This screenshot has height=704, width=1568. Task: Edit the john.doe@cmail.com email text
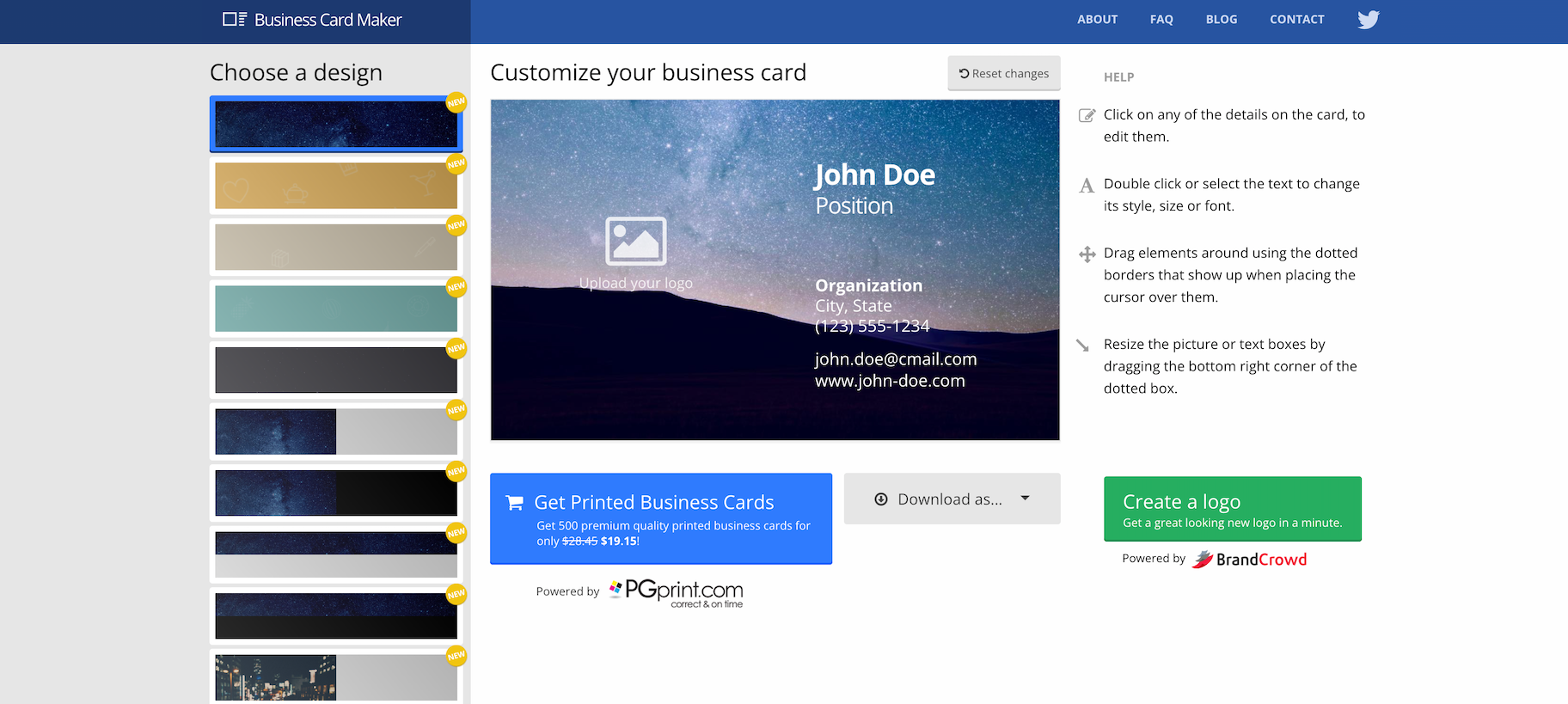tap(895, 359)
